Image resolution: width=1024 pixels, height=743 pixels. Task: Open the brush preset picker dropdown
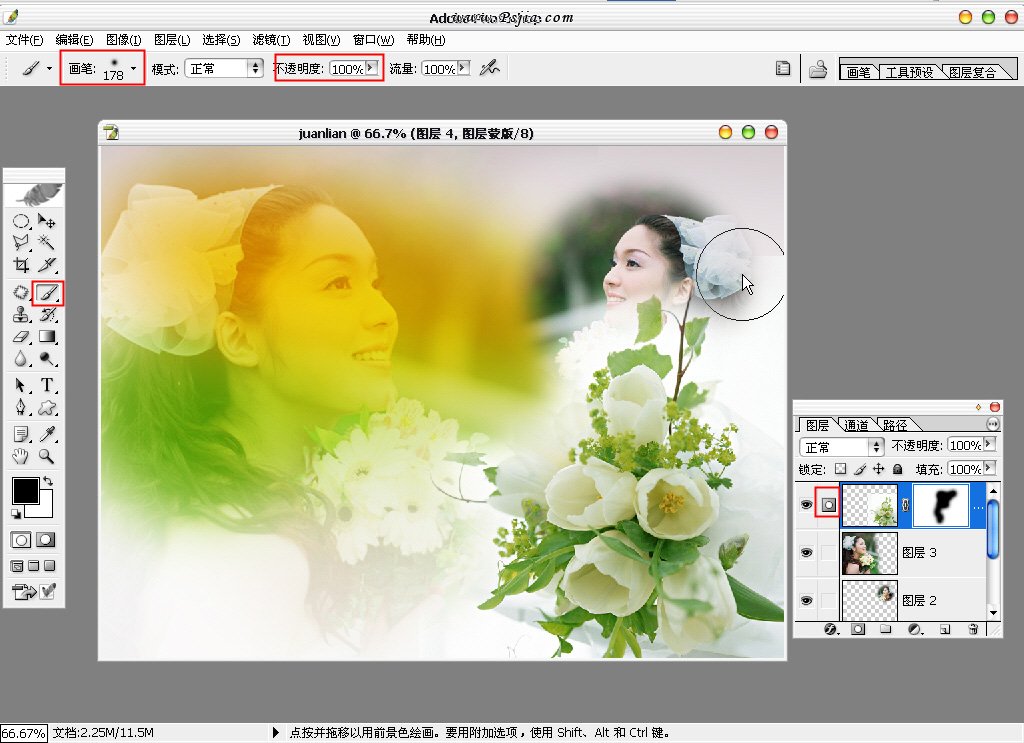(x=133, y=68)
